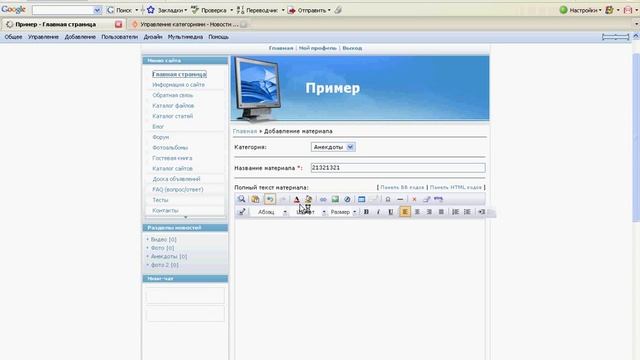Apply bold formatting with B button

tap(366, 212)
